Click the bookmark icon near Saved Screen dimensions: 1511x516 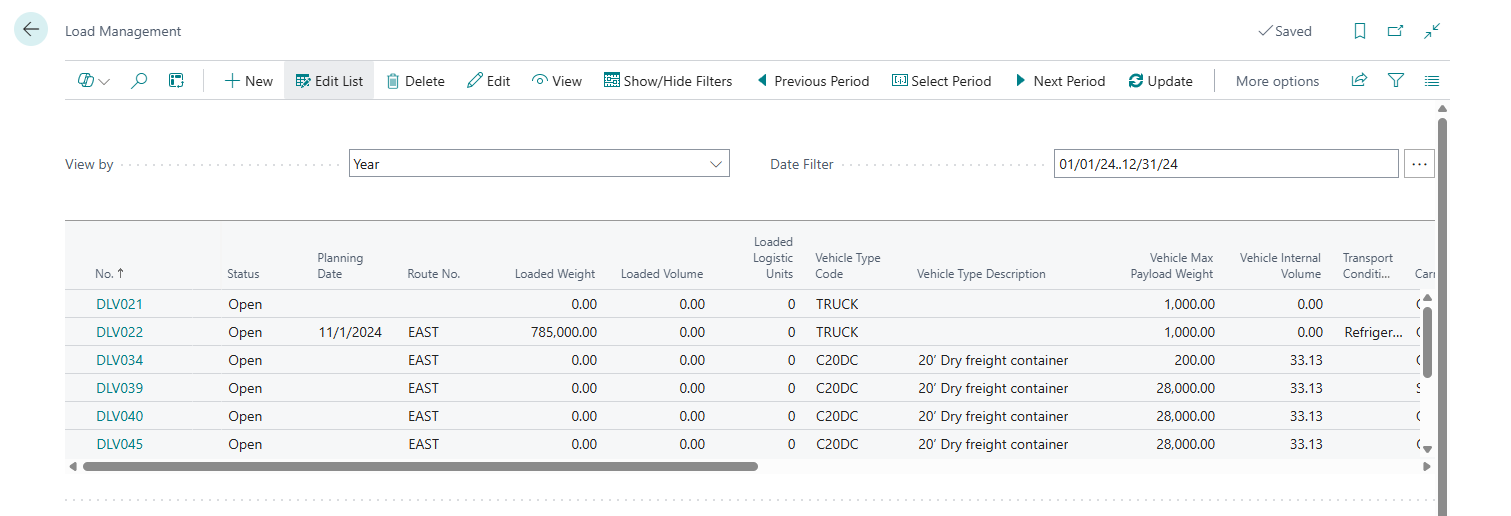coord(1359,31)
